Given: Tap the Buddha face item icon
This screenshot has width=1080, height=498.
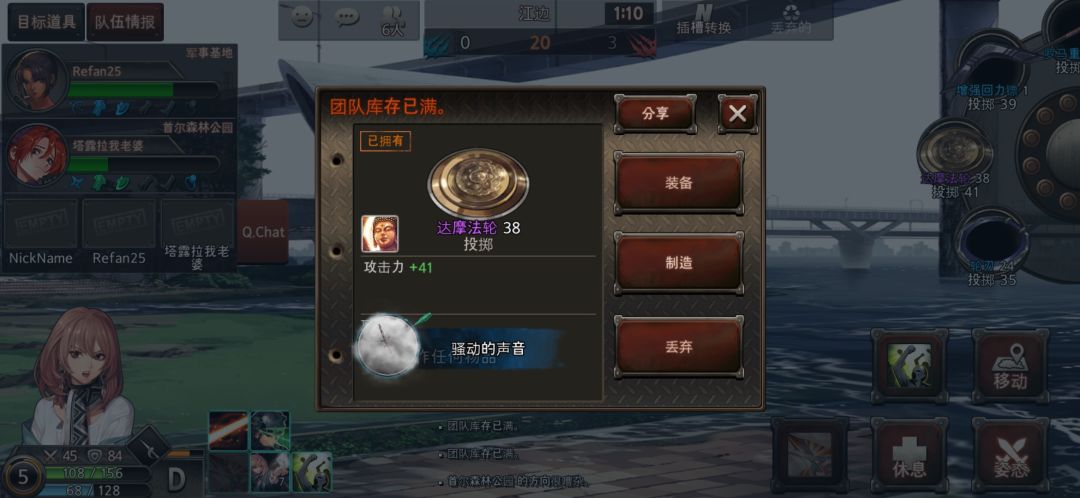Looking at the screenshot, I should coord(380,234).
